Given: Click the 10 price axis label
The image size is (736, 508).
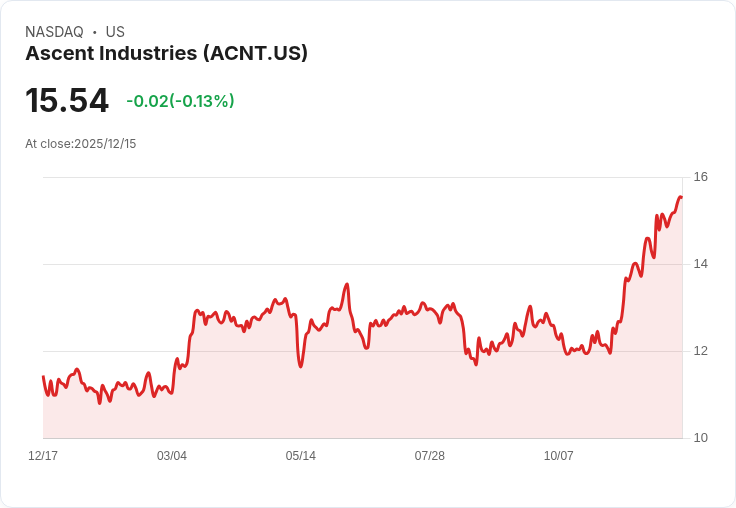Looking at the screenshot, I should coord(700,438).
